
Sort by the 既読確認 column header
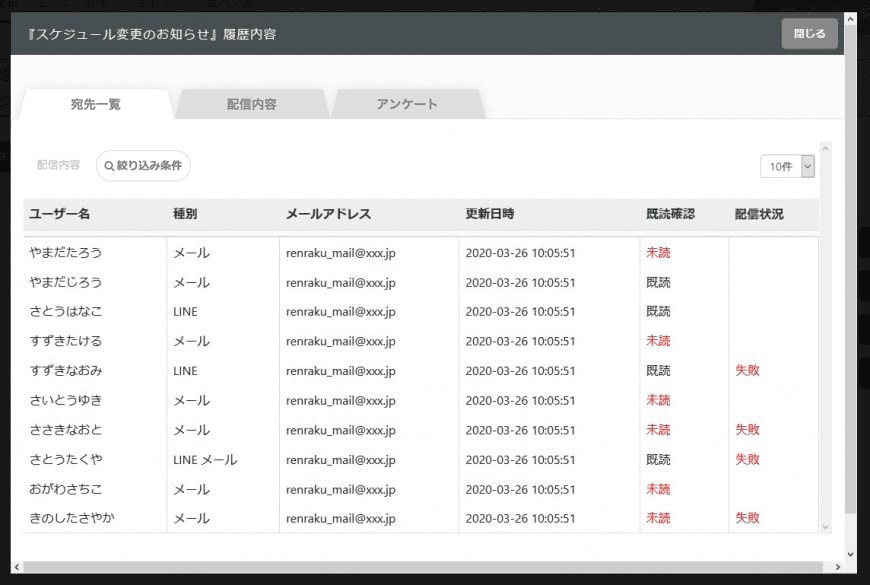[670, 214]
